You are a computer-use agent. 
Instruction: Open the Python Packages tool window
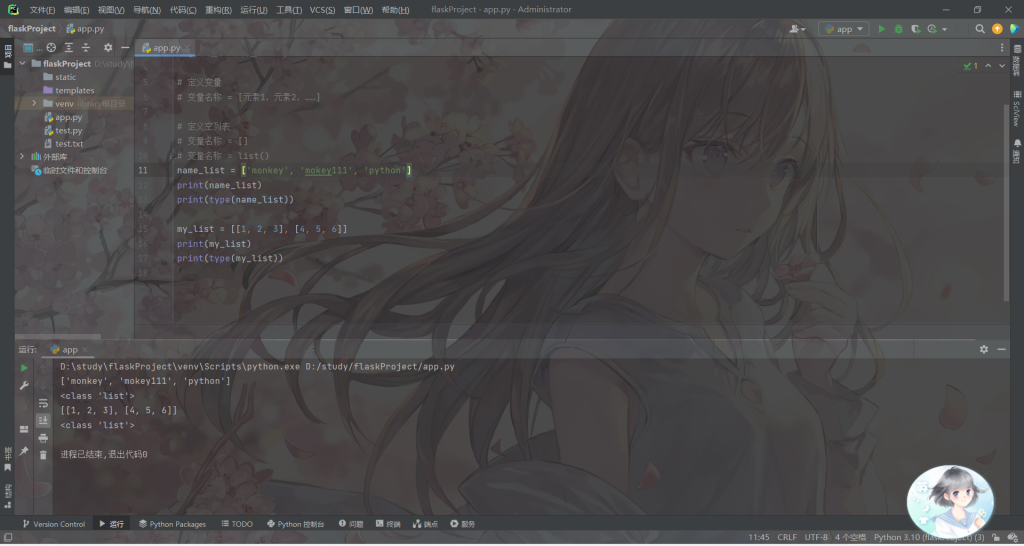pos(172,524)
